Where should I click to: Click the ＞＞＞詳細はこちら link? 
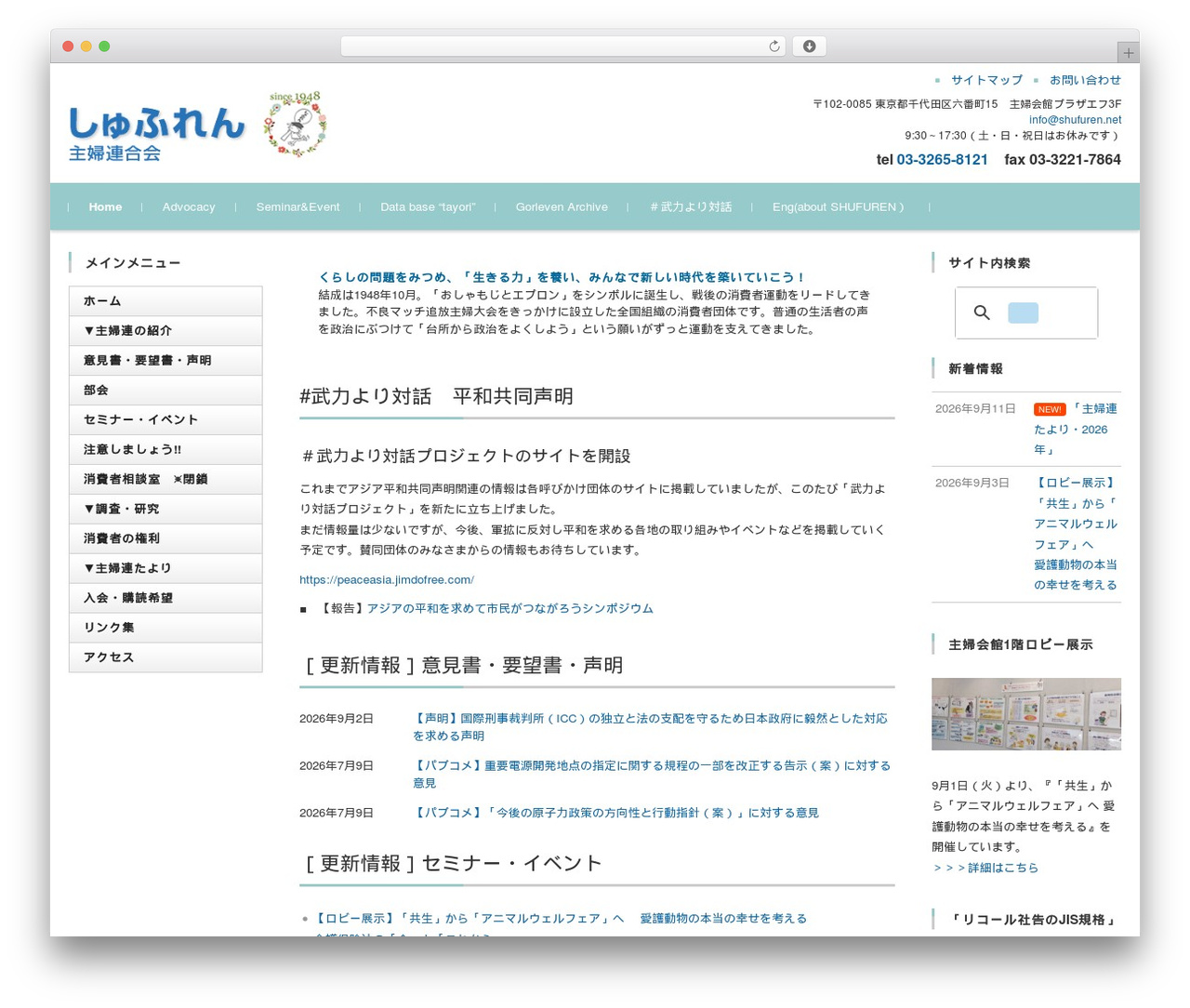click(985, 868)
